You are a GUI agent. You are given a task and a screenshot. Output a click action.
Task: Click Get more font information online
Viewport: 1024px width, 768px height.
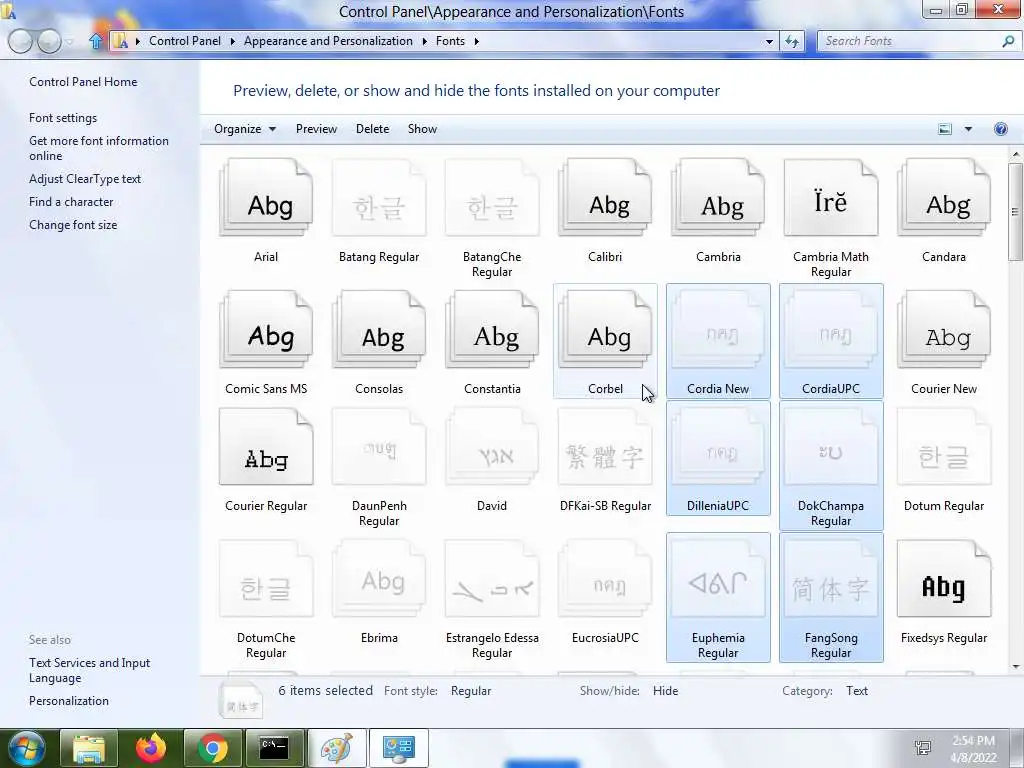[99, 148]
